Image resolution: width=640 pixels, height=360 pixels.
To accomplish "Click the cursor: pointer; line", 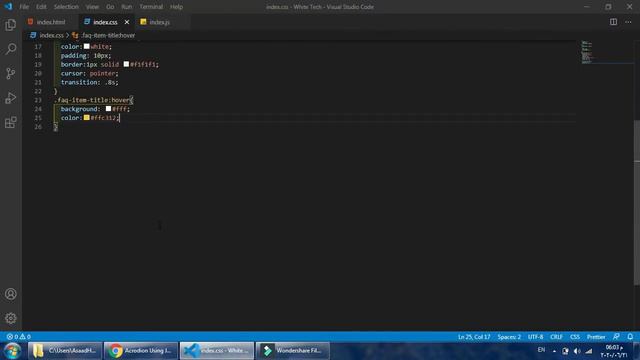I will (89, 73).
